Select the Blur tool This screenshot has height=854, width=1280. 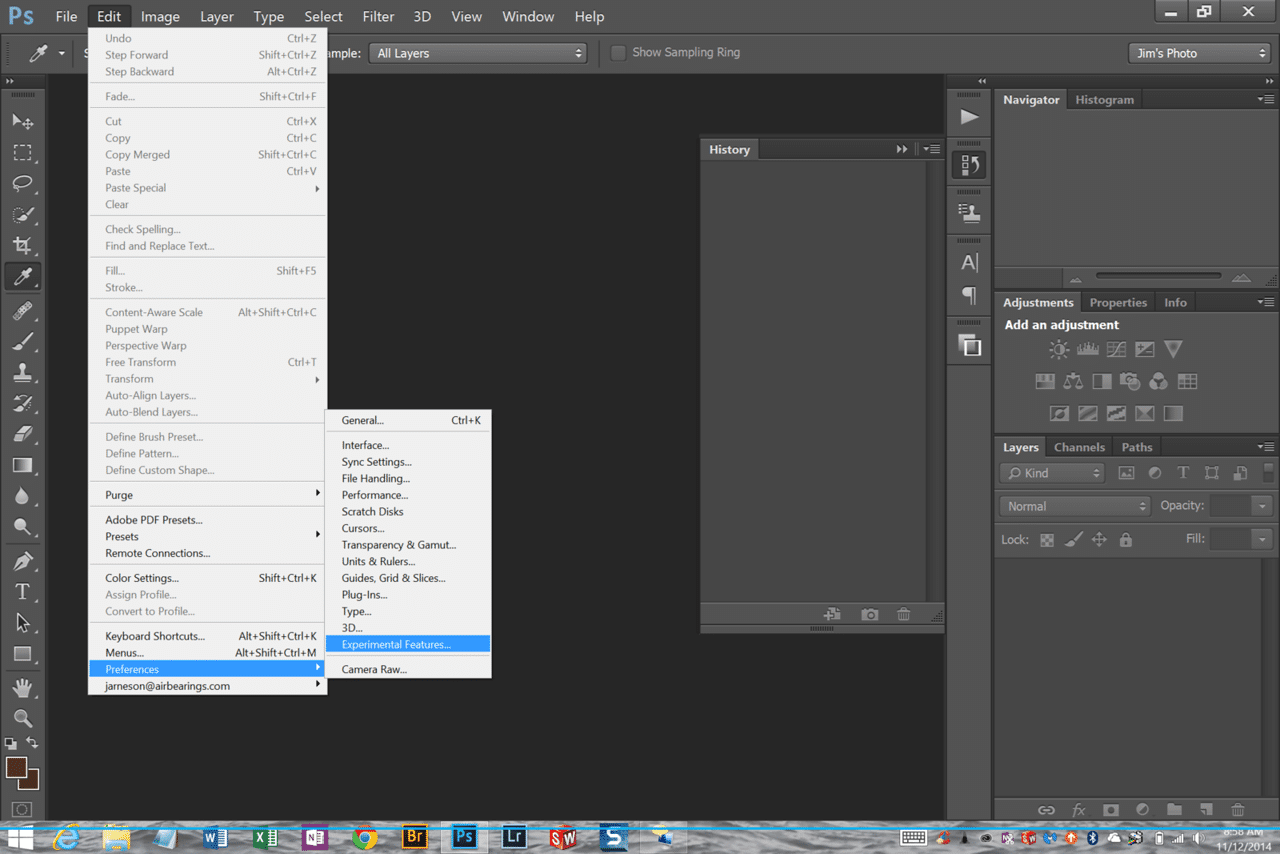tap(22, 497)
